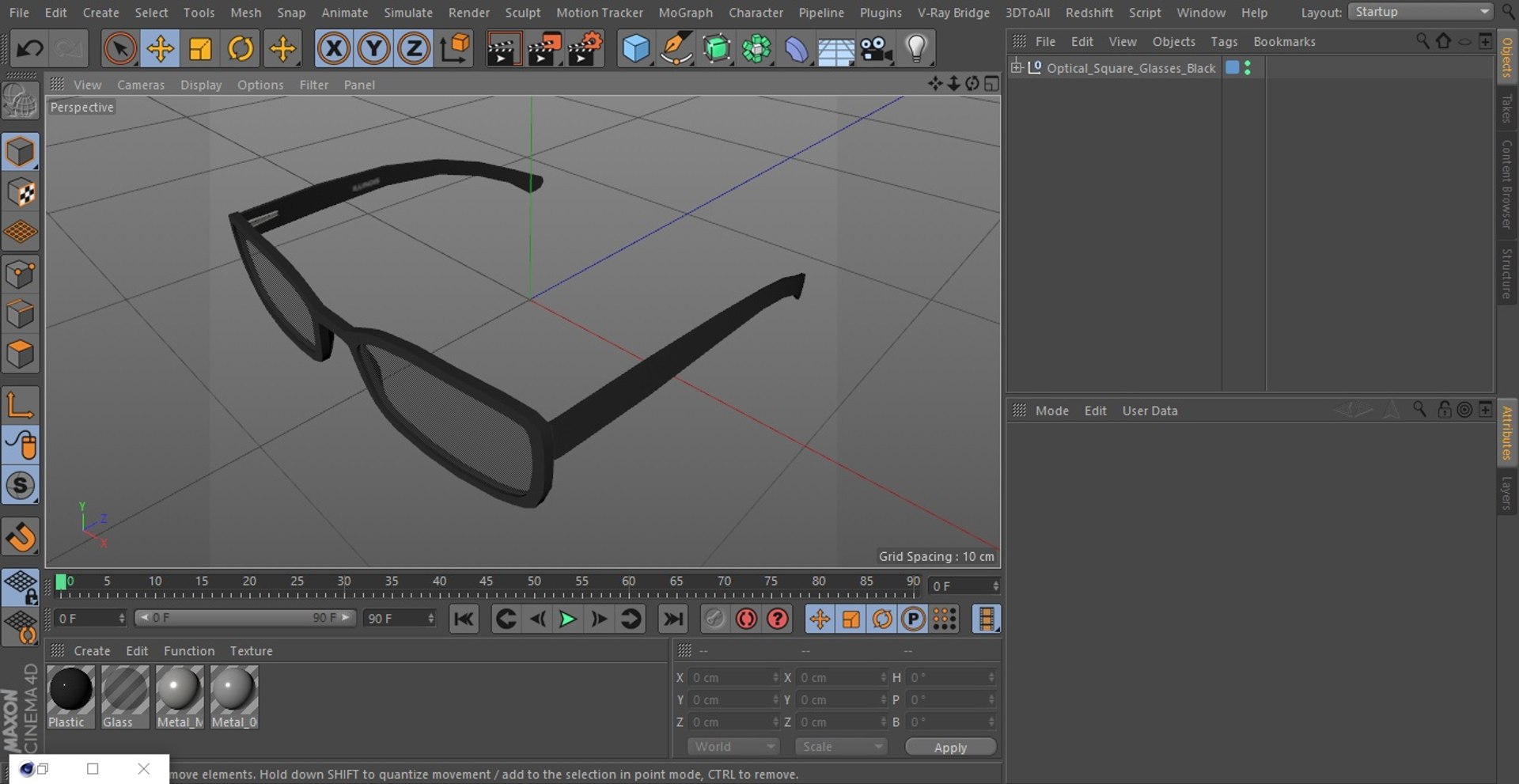Open attribute manager Mode menu
The image size is (1519, 784).
tap(1051, 411)
